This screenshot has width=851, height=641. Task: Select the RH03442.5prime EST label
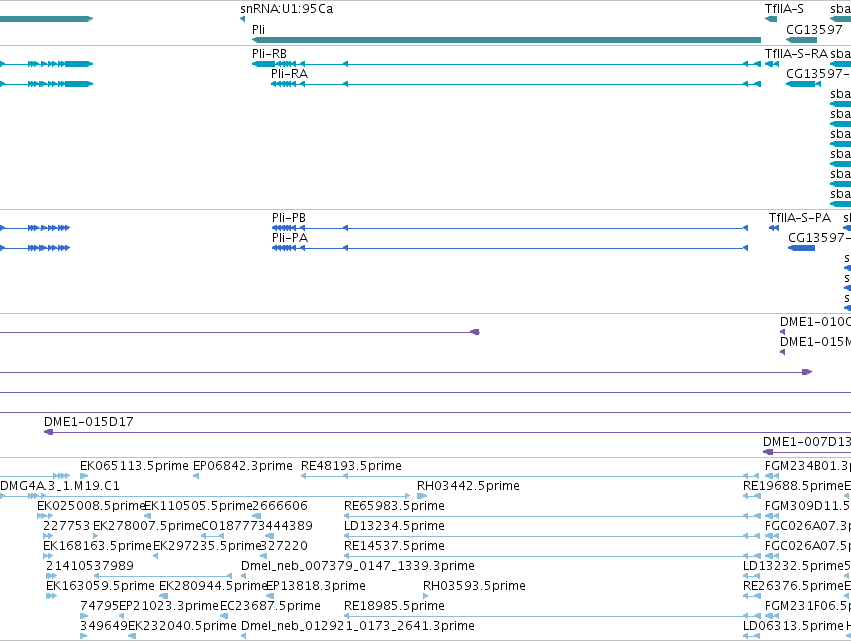click(468, 486)
